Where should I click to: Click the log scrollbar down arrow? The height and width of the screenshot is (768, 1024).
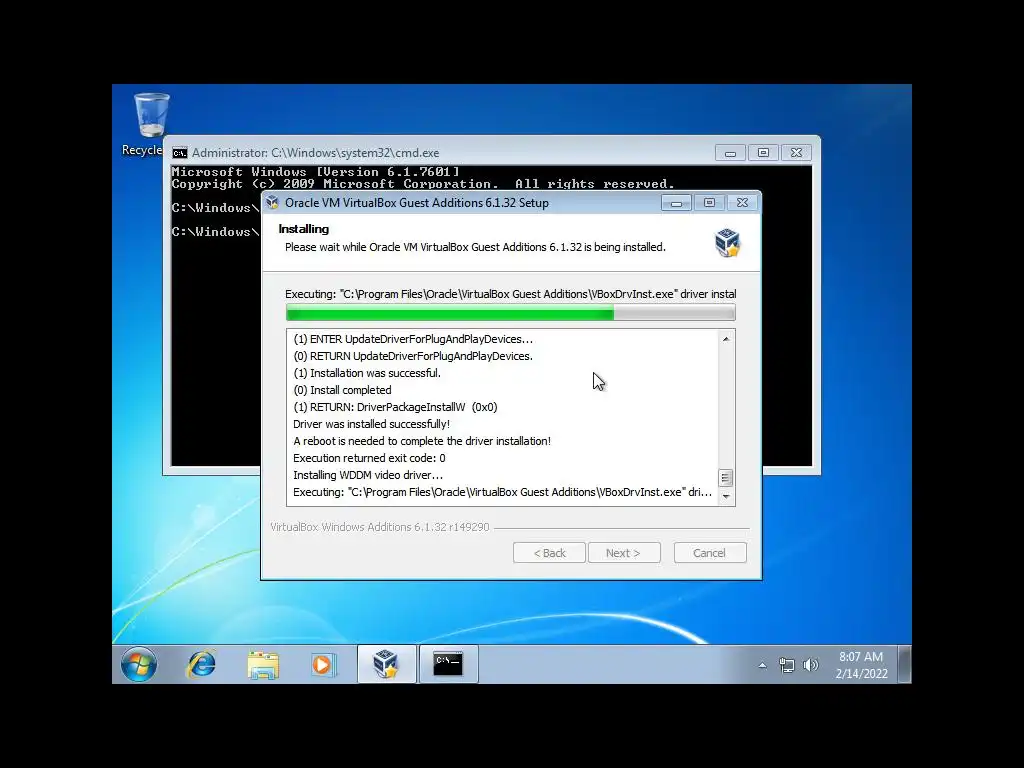click(x=726, y=497)
